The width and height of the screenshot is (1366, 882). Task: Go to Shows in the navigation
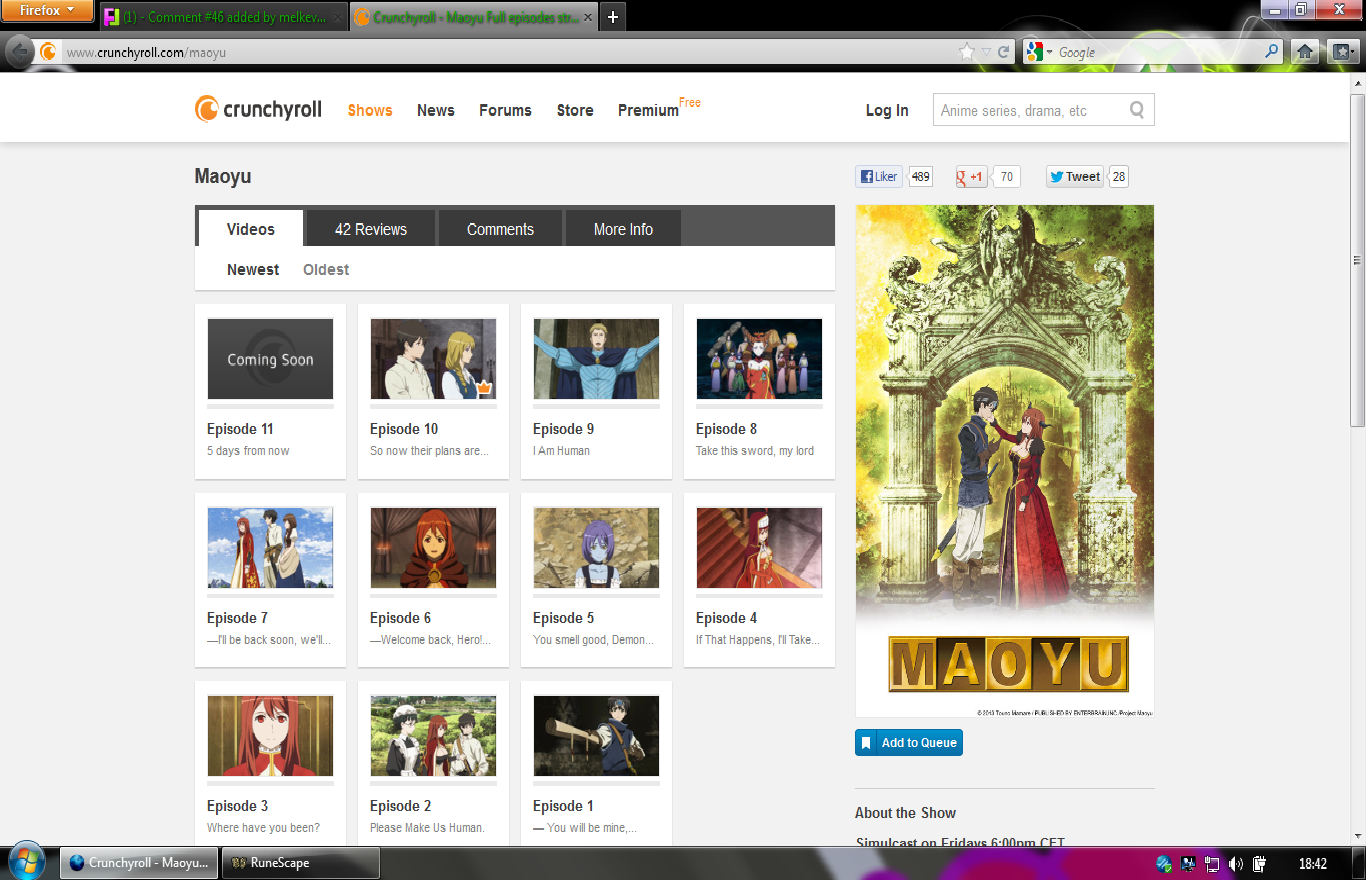[370, 110]
